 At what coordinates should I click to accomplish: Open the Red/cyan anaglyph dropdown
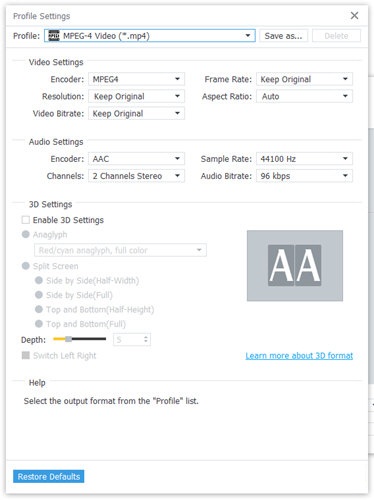[120, 250]
